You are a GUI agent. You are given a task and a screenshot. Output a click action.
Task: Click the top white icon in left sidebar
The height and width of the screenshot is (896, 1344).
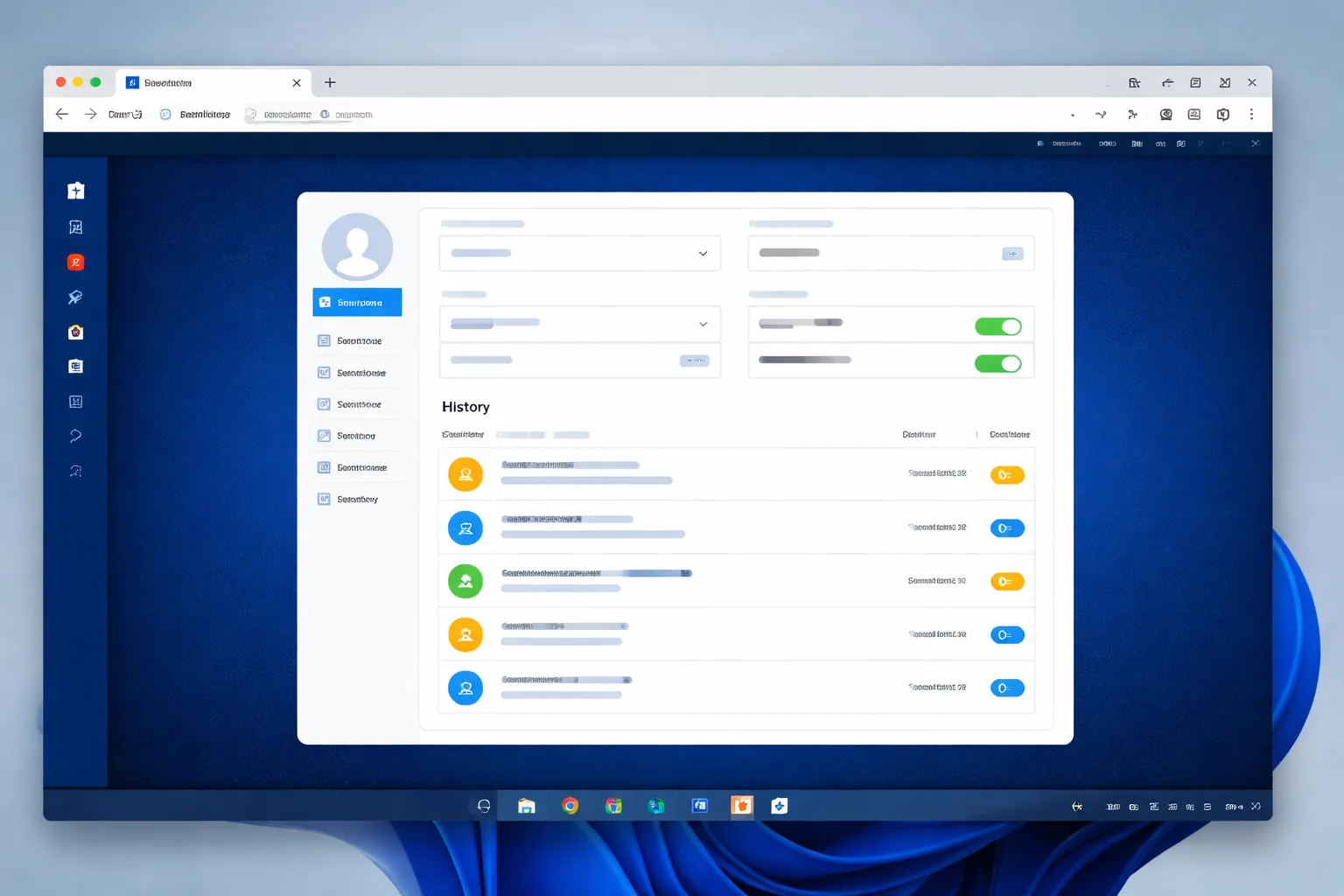76,191
